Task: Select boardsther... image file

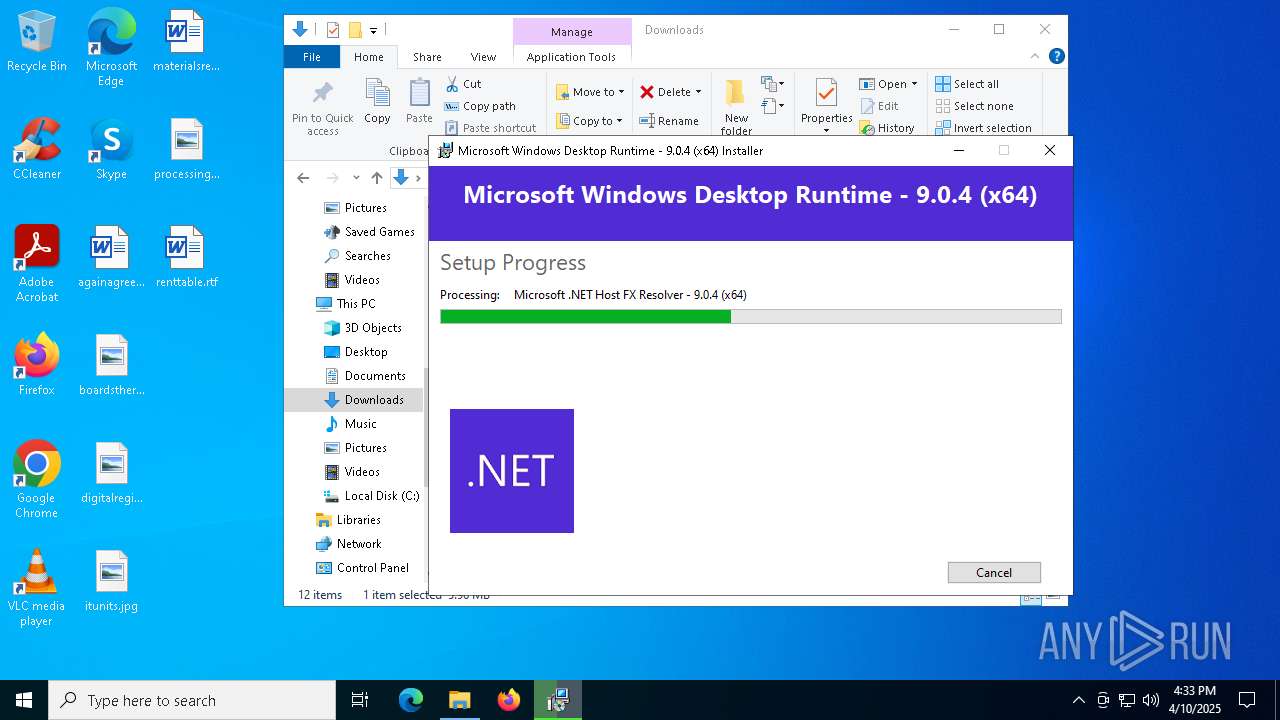Action: coord(111,365)
